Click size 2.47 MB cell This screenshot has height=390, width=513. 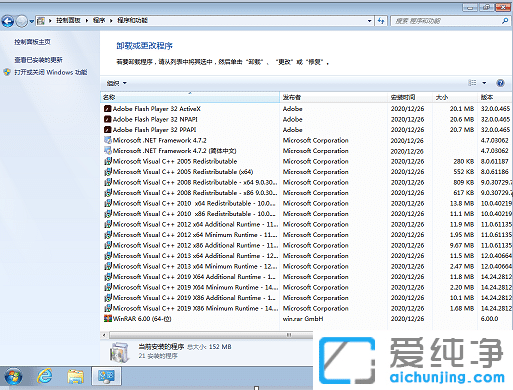coord(462,266)
